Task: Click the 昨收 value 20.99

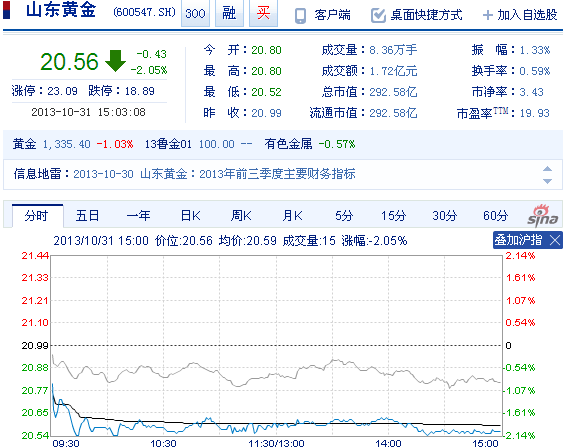Action: pyautogui.click(x=266, y=113)
